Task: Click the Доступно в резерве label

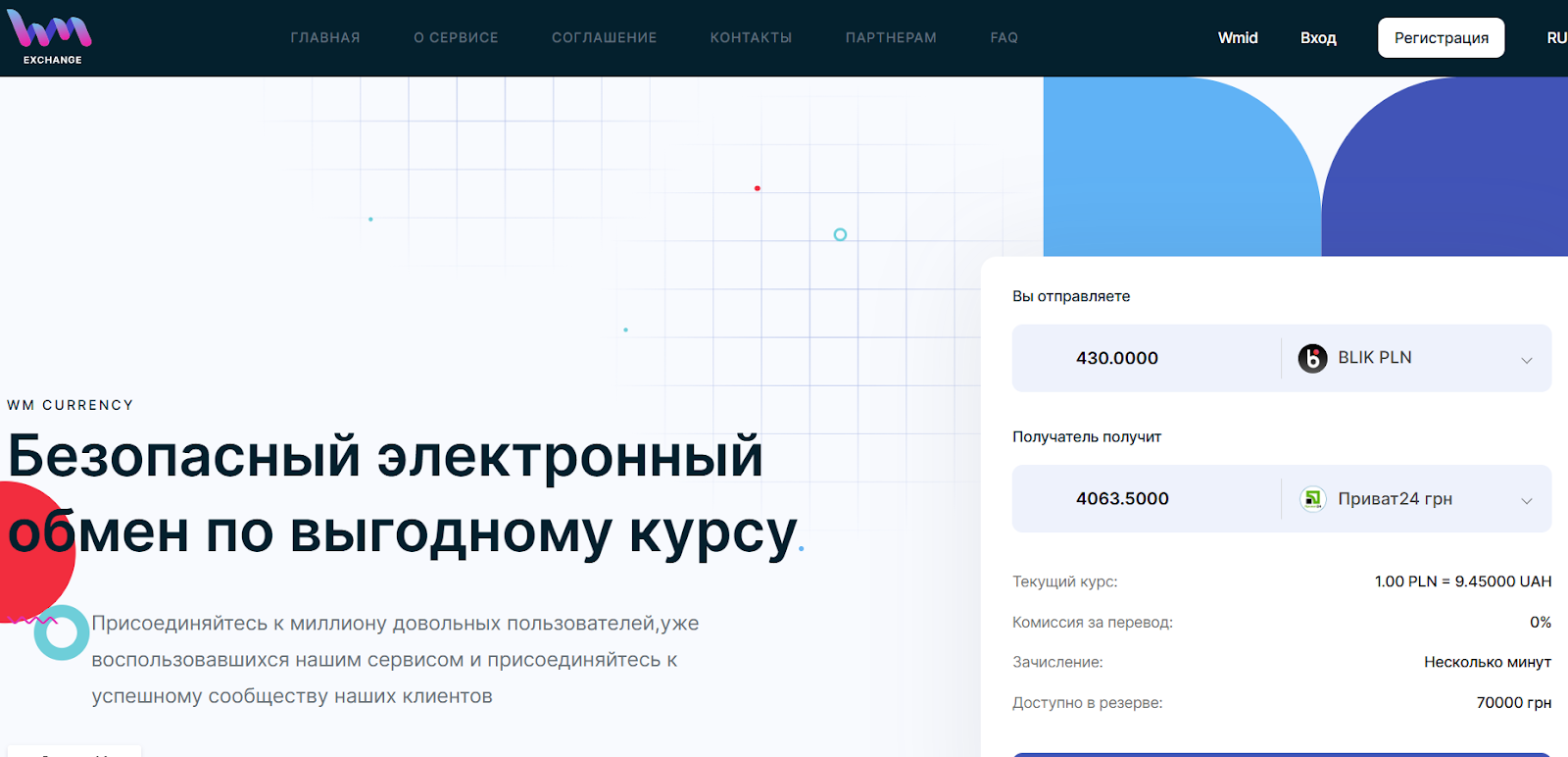Action: 1088,702
